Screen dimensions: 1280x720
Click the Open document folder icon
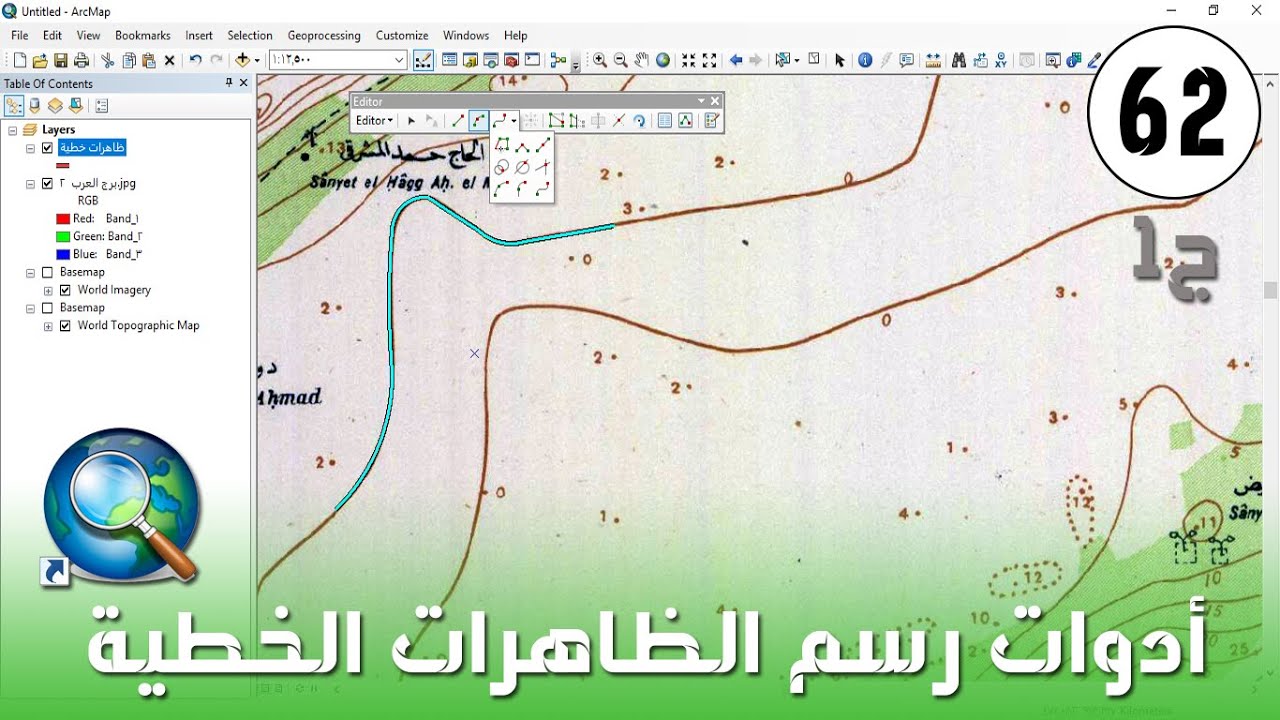[40, 60]
